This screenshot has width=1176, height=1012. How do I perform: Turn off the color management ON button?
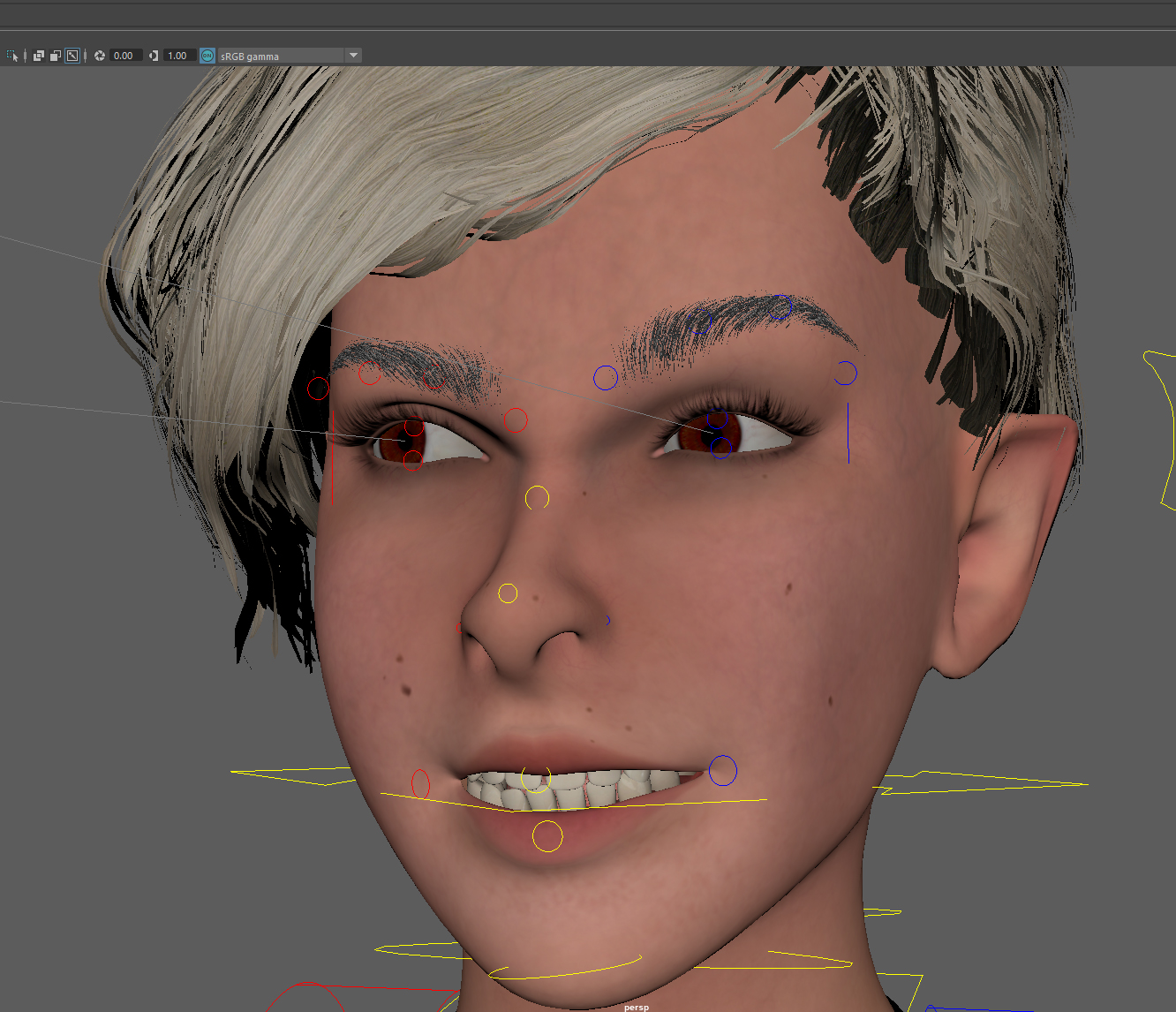click(207, 56)
